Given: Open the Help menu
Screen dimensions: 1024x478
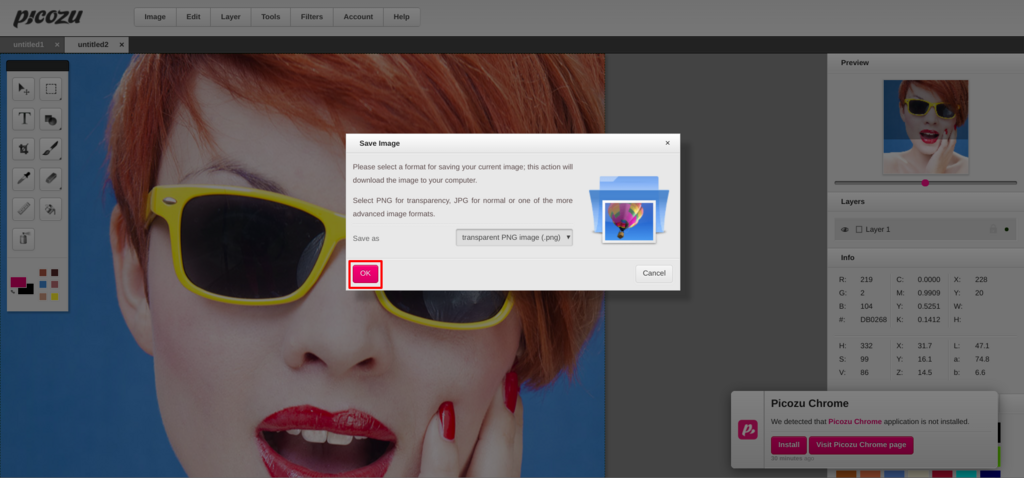Looking at the screenshot, I should pyautogui.click(x=401, y=17).
